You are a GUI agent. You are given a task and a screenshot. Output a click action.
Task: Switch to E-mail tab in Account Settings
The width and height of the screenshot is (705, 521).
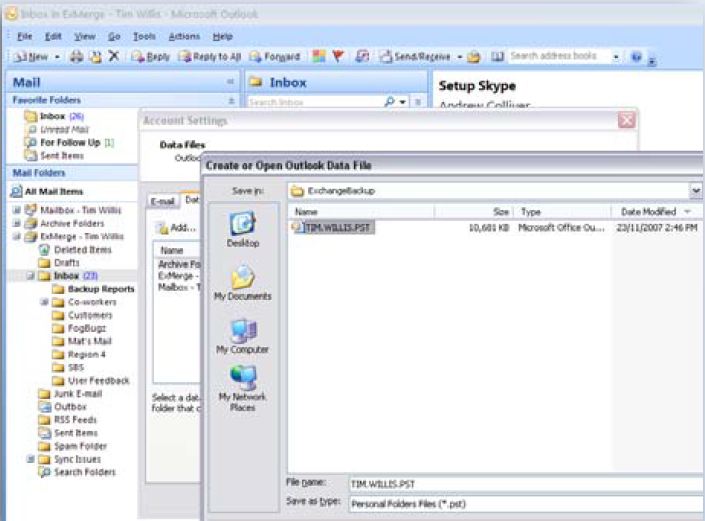pos(162,201)
